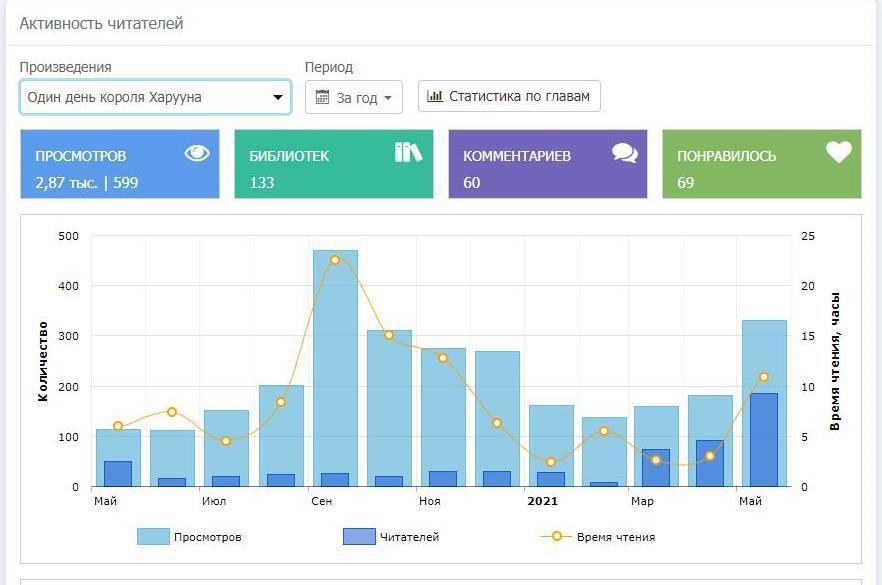Click the heart icon on Понравилось card

(x=838, y=152)
